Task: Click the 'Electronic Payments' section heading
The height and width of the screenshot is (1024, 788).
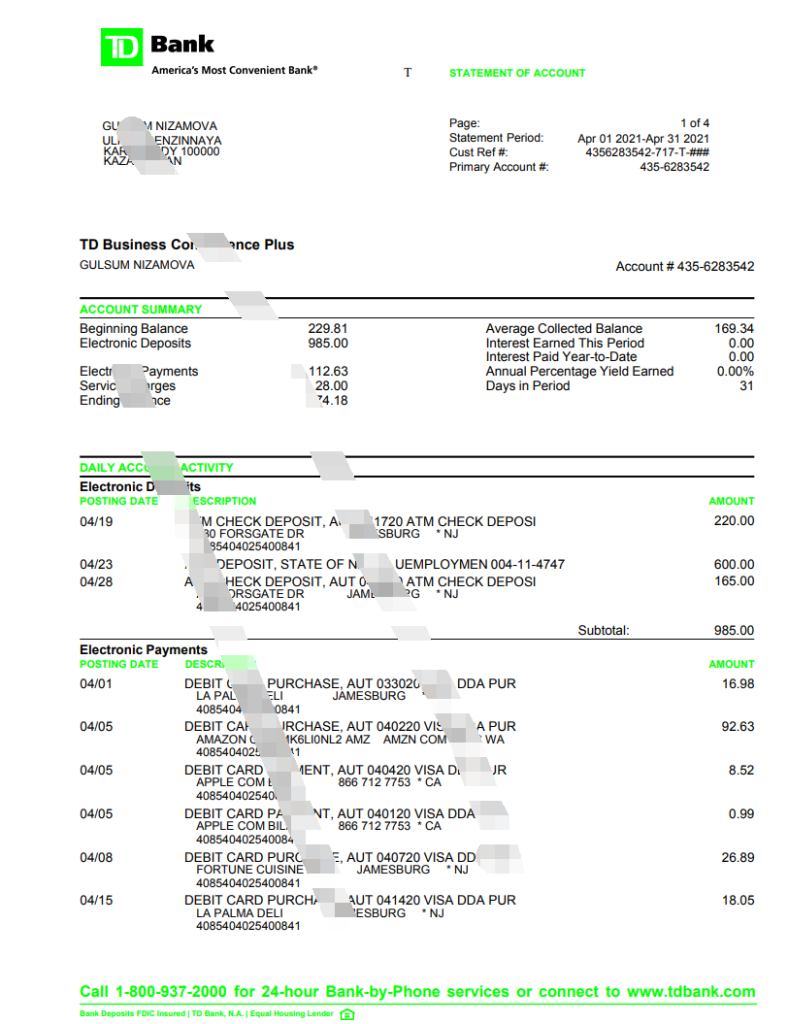Action: (144, 650)
